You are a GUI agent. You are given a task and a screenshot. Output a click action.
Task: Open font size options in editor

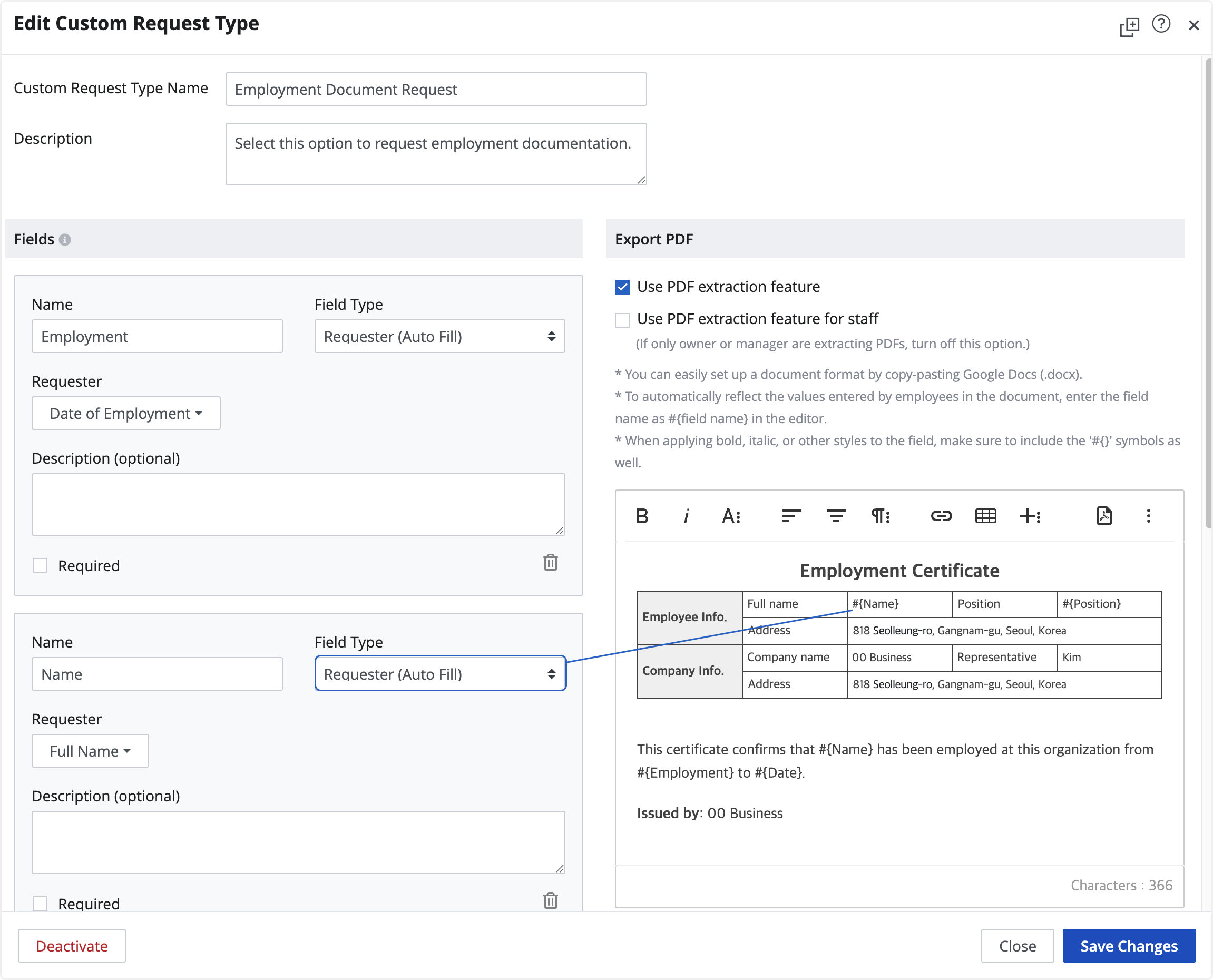[x=731, y=516]
